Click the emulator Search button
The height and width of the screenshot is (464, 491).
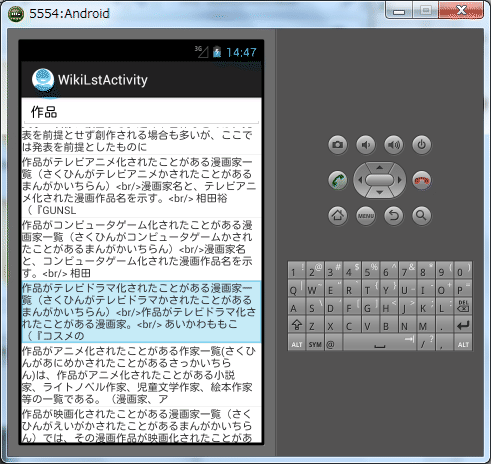point(422,216)
